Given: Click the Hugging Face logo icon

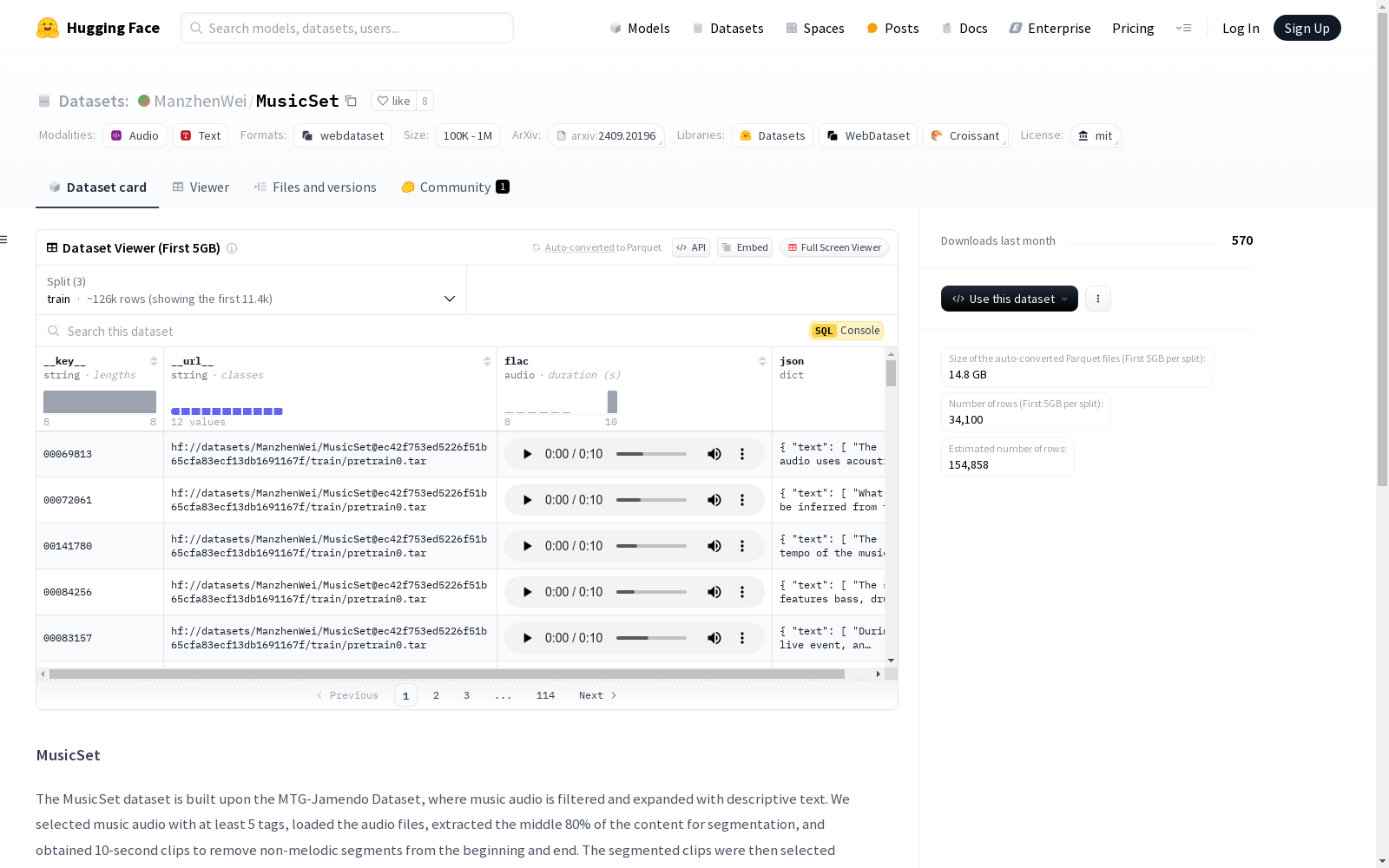Looking at the screenshot, I should coord(48,28).
